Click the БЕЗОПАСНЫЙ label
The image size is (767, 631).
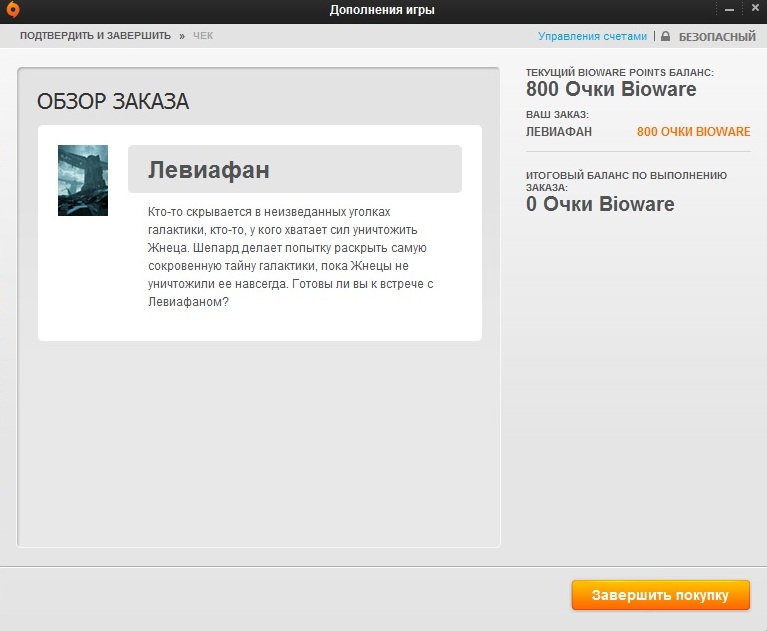[717, 37]
